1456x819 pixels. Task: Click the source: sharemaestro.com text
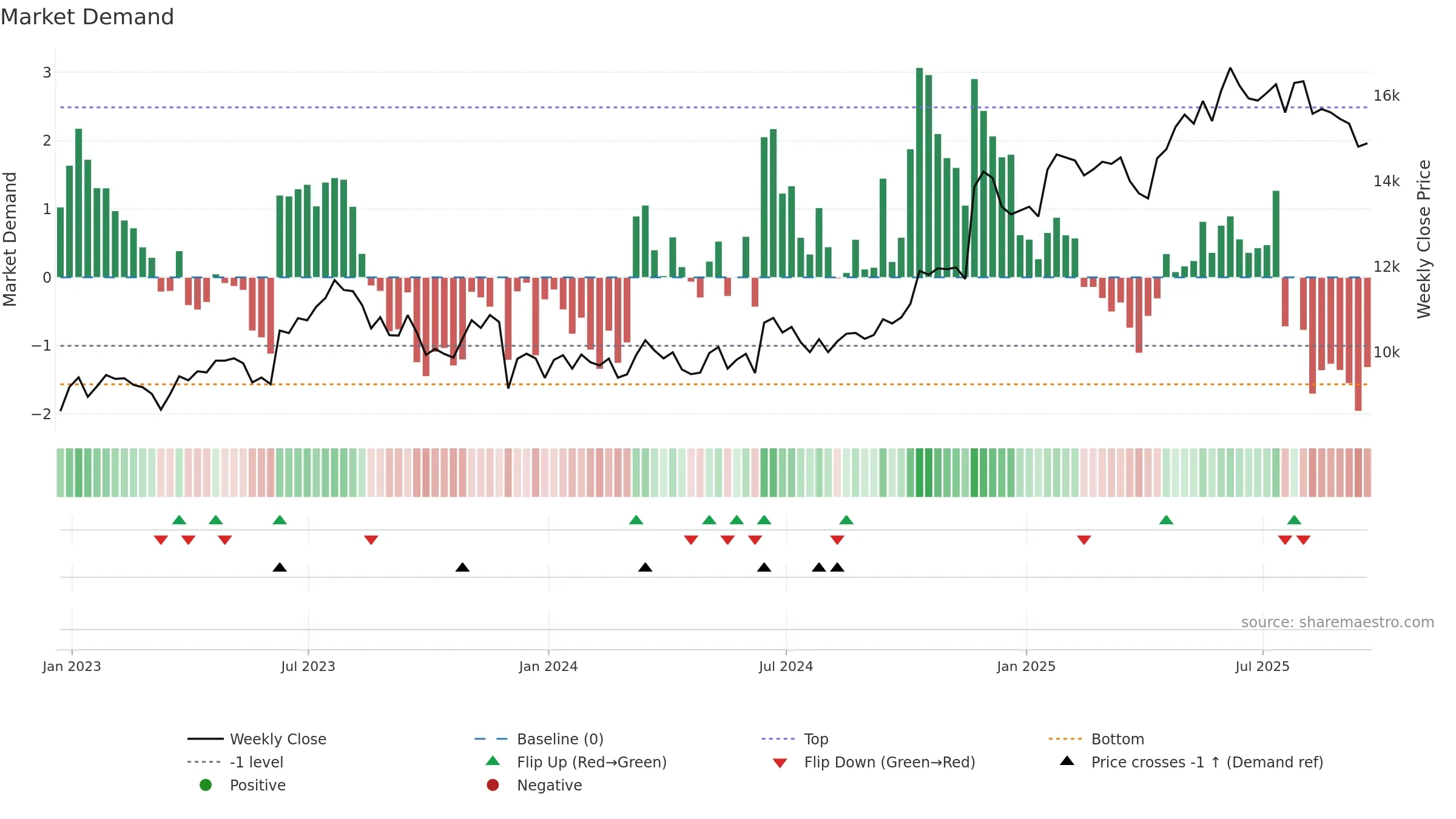pos(1338,622)
